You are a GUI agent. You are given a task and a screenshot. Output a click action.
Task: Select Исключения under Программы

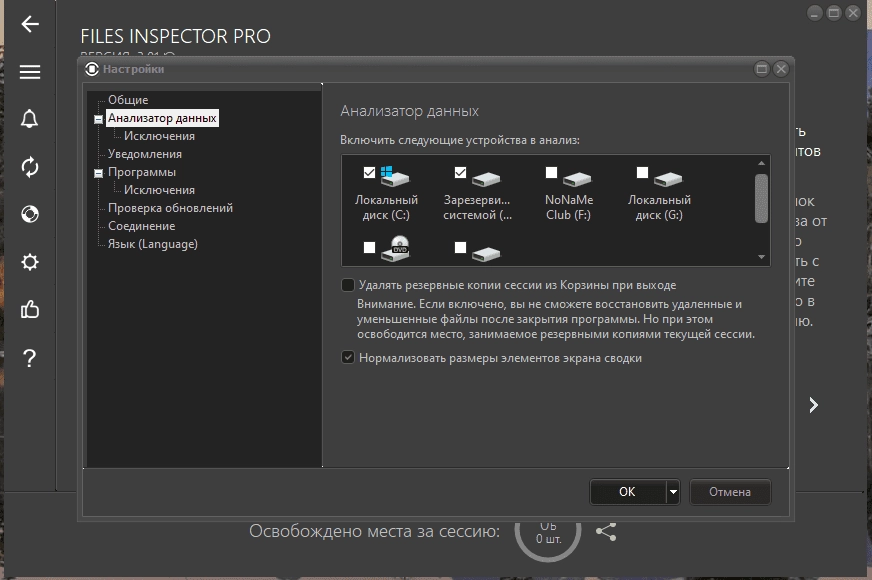[x=159, y=190]
